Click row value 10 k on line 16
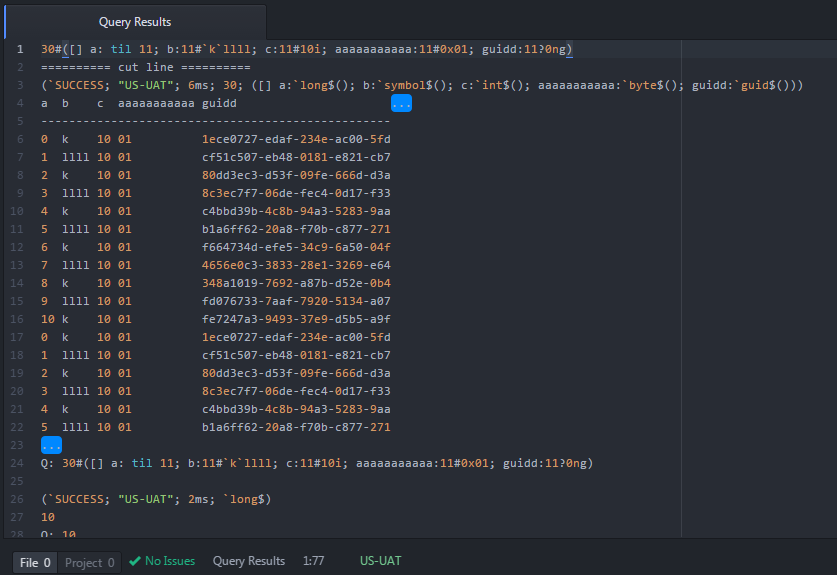Image resolution: width=837 pixels, height=575 pixels. coord(55,319)
